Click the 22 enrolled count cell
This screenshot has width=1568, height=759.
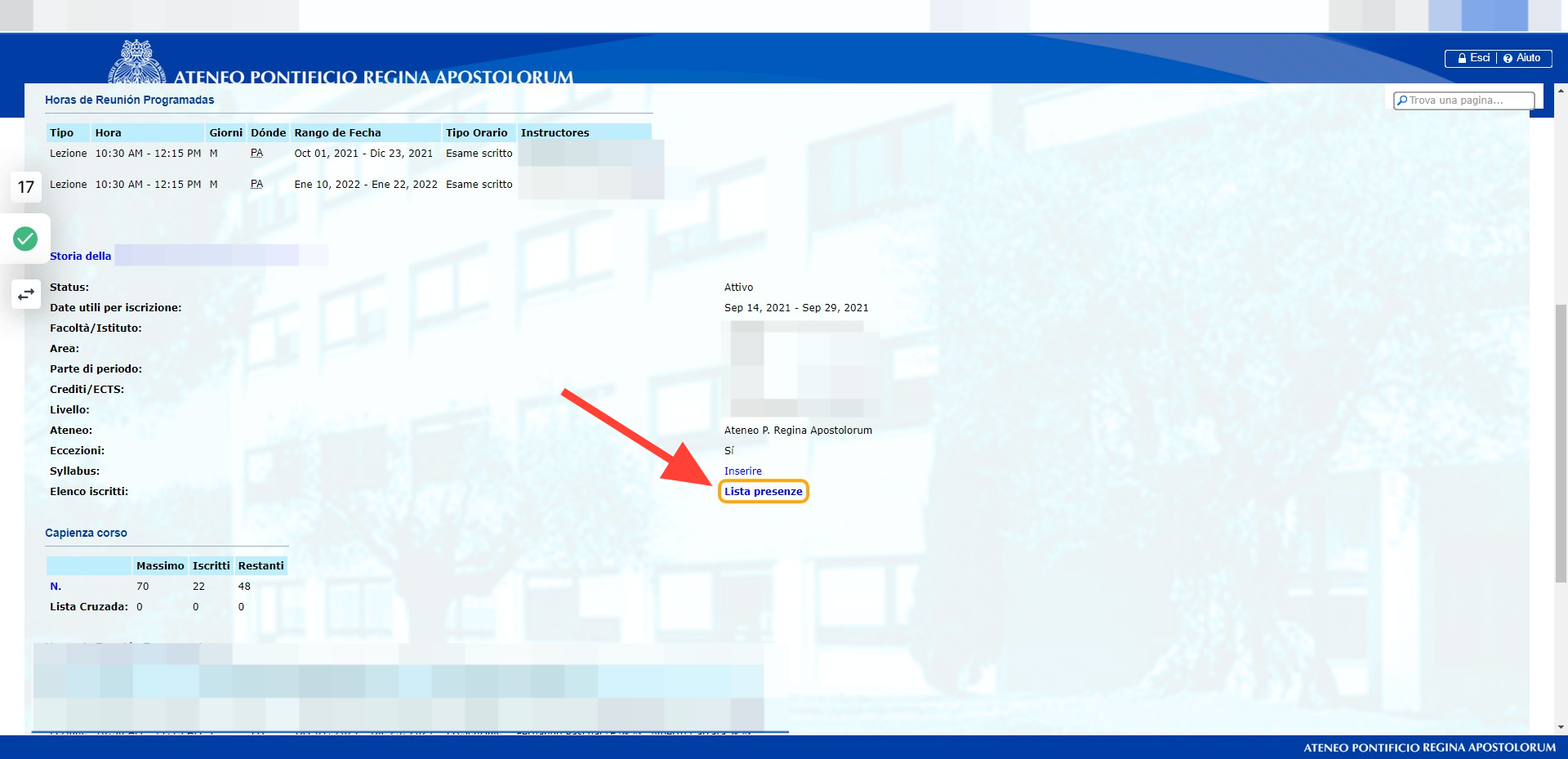click(198, 587)
